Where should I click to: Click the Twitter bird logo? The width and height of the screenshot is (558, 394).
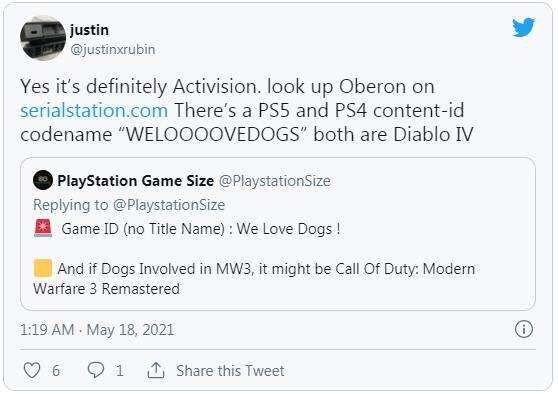[x=523, y=27]
